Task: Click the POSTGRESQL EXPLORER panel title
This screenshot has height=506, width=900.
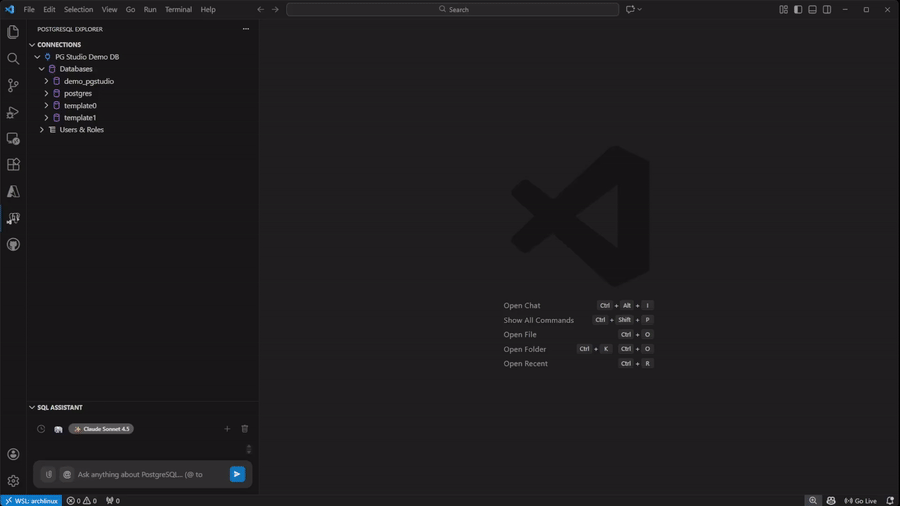Action: tap(70, 29)
